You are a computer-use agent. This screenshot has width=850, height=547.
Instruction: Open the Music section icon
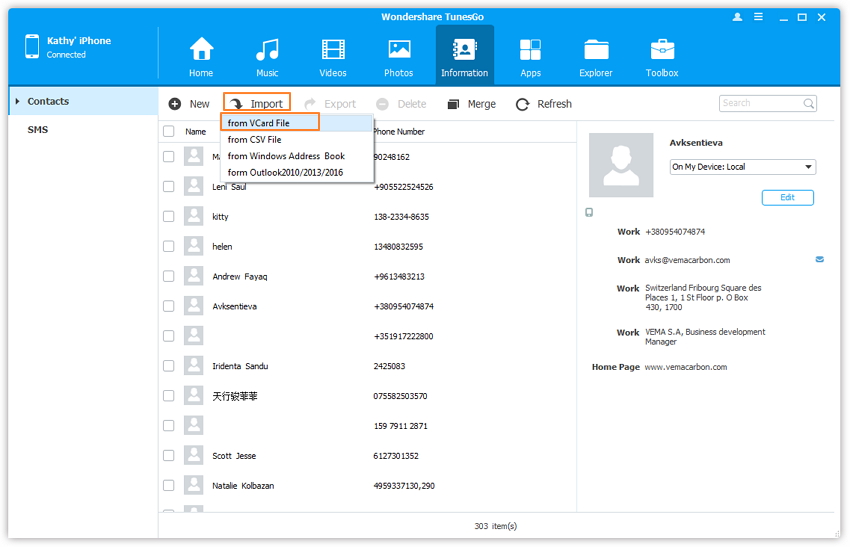pos(267,49)
